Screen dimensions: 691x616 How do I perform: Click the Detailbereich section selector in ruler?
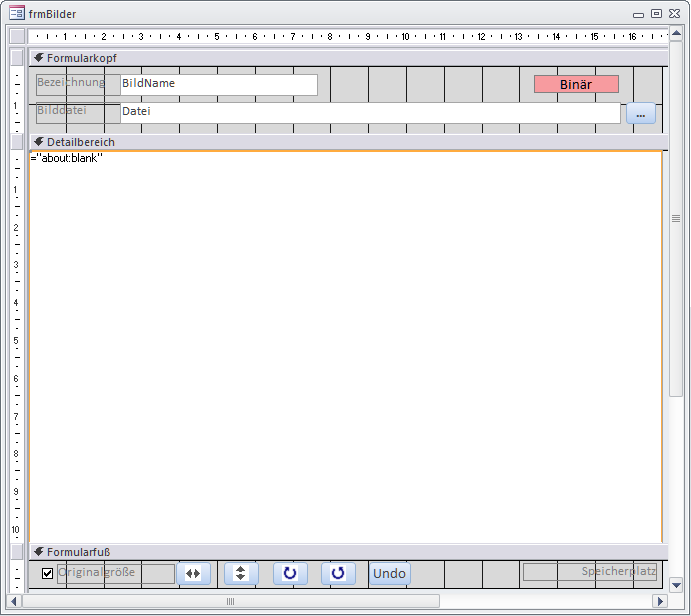coord(17,142)
